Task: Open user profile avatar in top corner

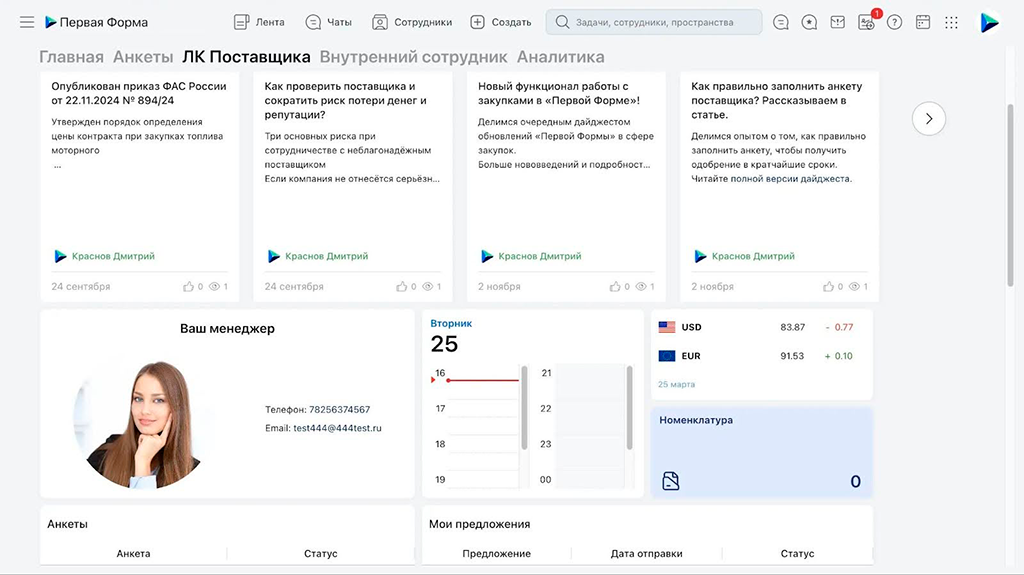Action: 989,22
